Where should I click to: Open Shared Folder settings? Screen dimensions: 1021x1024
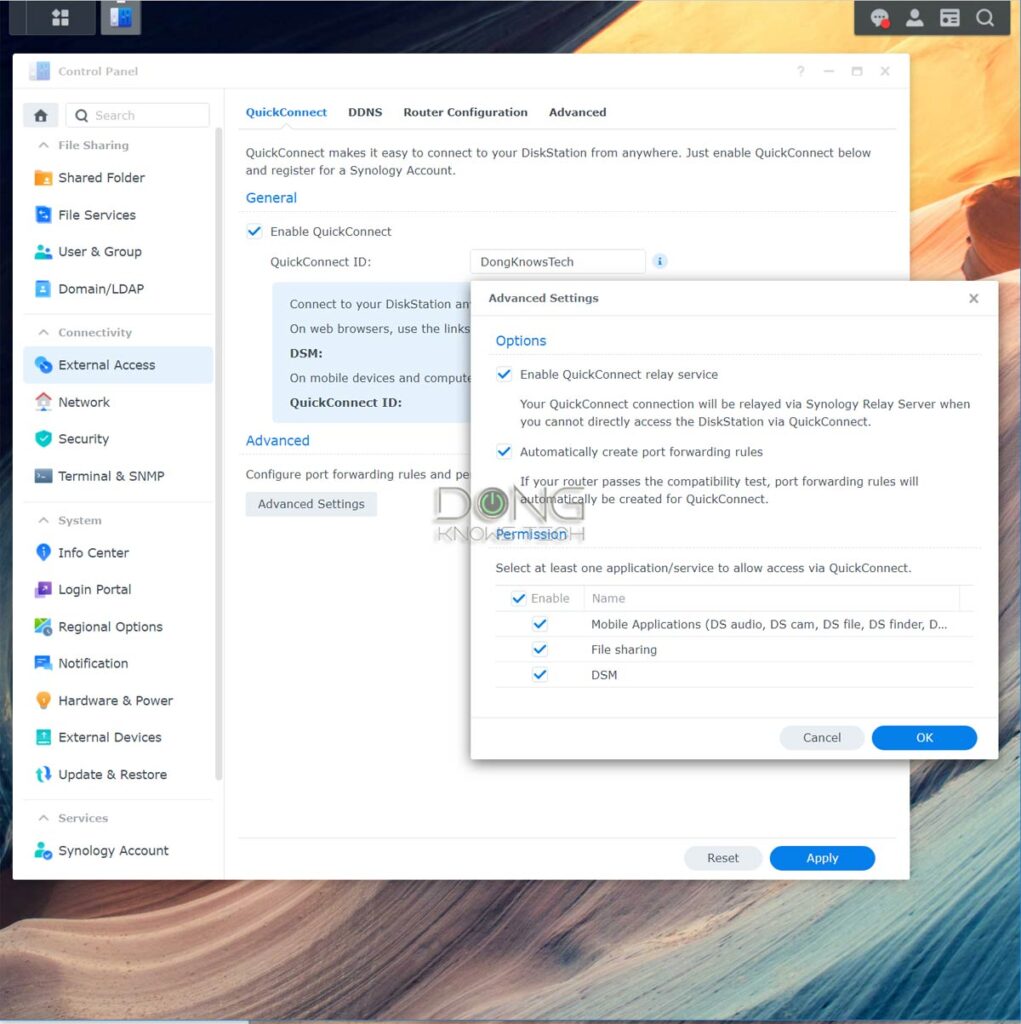click(x=118, y=178)
